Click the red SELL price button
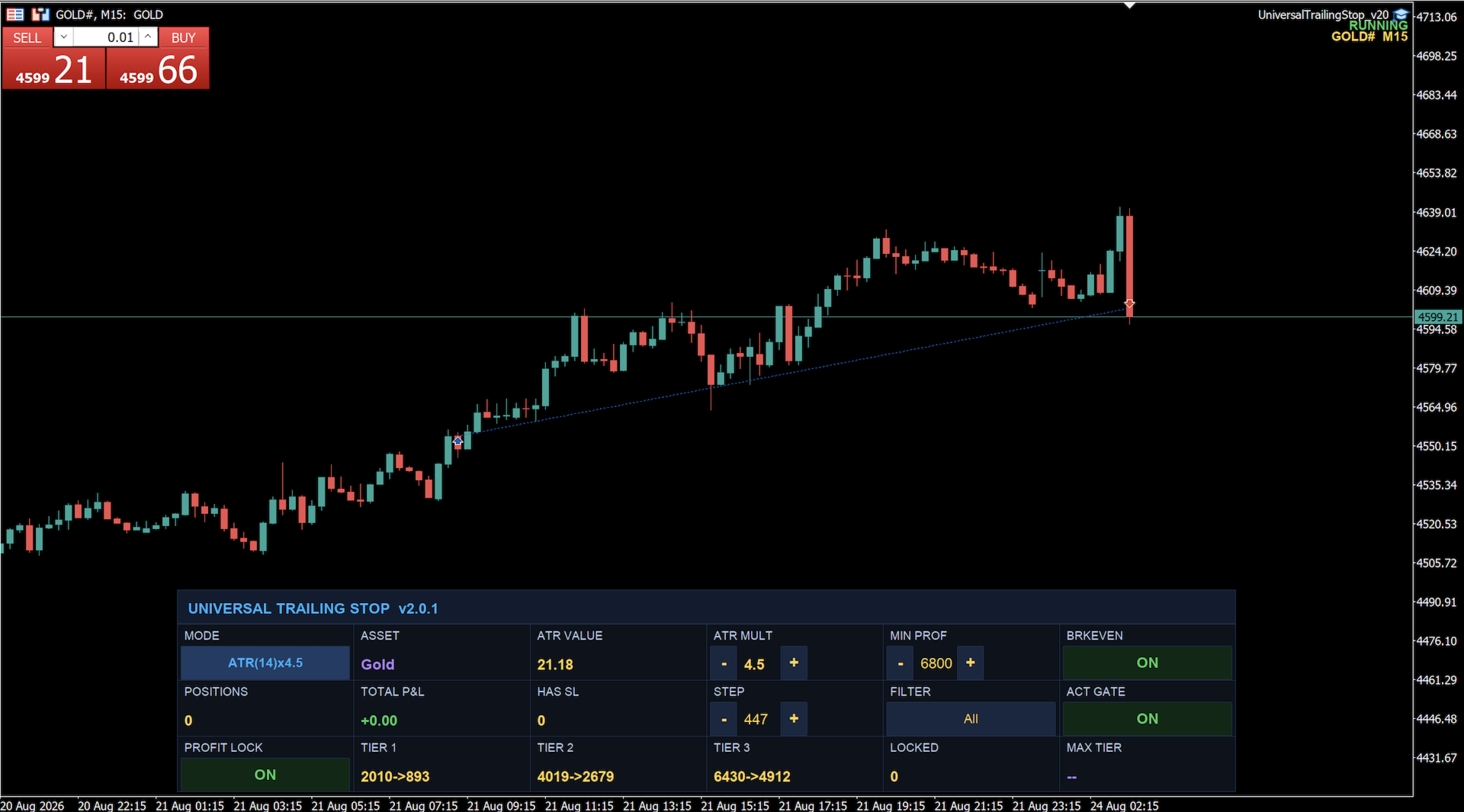 53,69
